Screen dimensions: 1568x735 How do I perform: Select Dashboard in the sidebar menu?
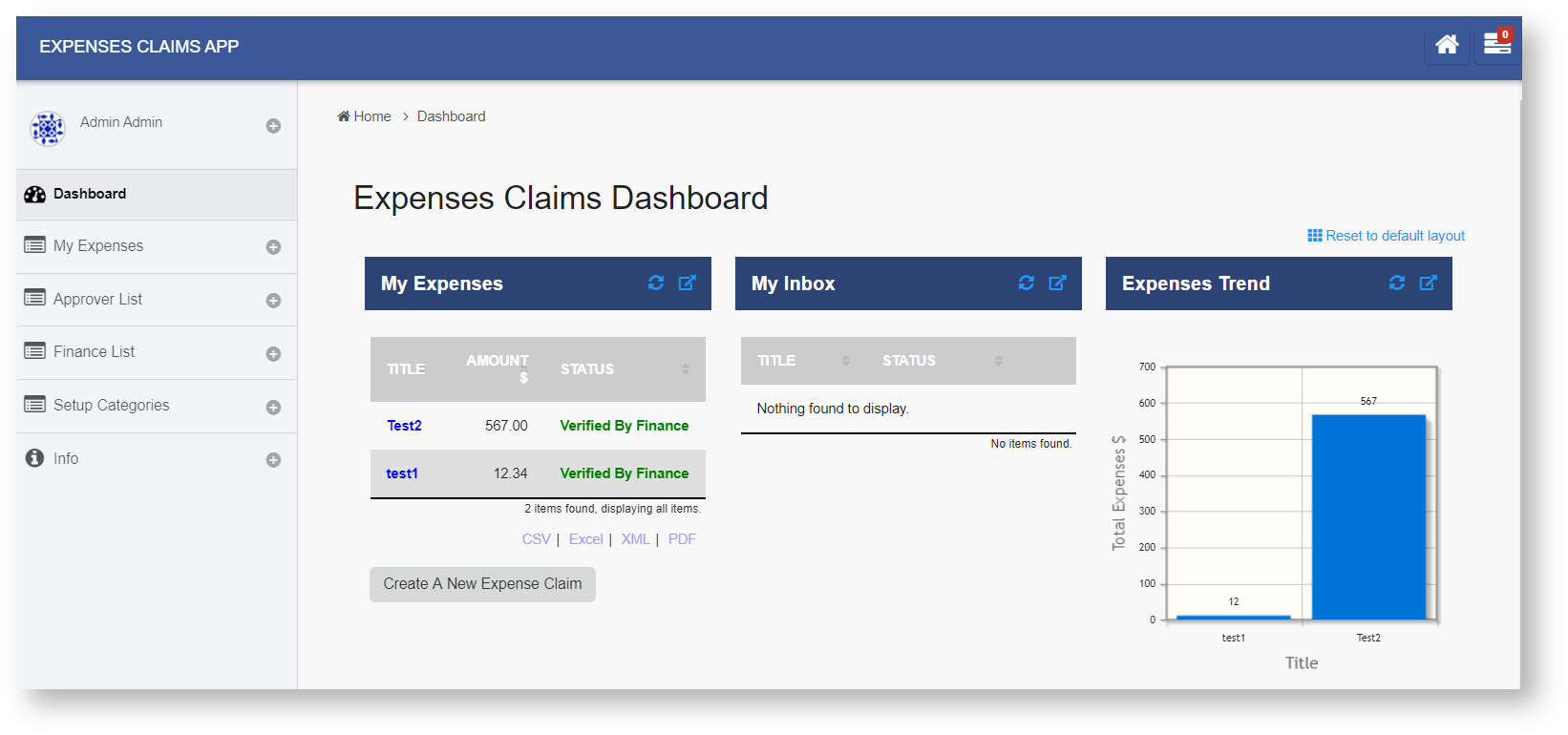157,195
